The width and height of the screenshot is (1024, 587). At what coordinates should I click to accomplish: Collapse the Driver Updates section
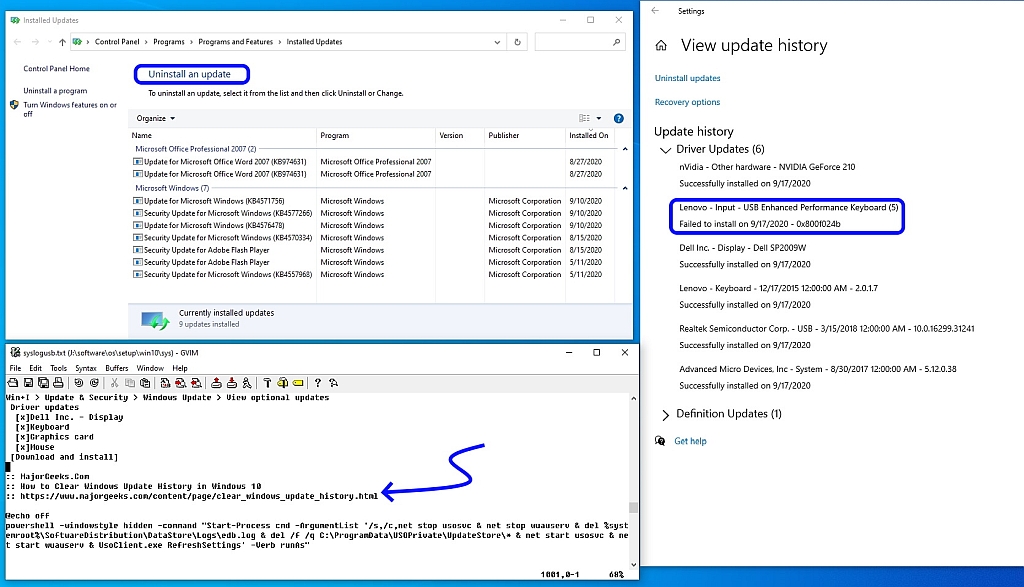(665, 150)
